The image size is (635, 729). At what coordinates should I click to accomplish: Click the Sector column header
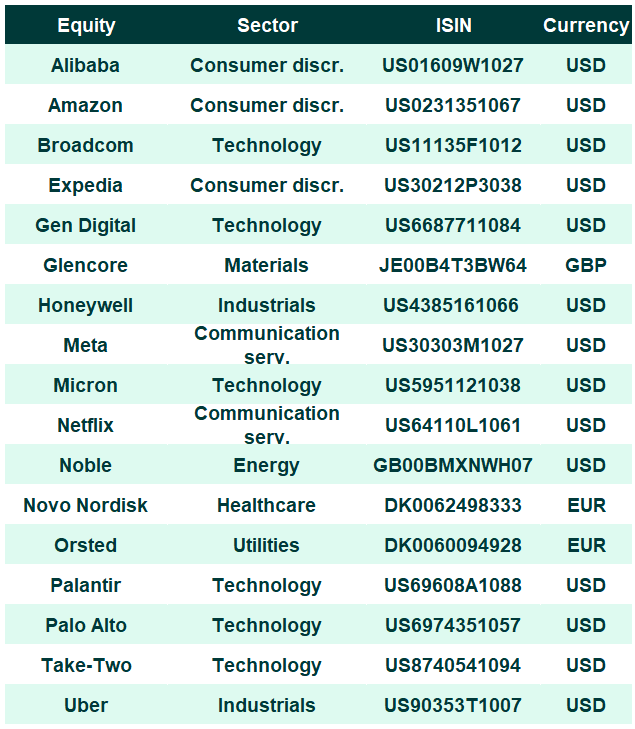coord(267,25)
